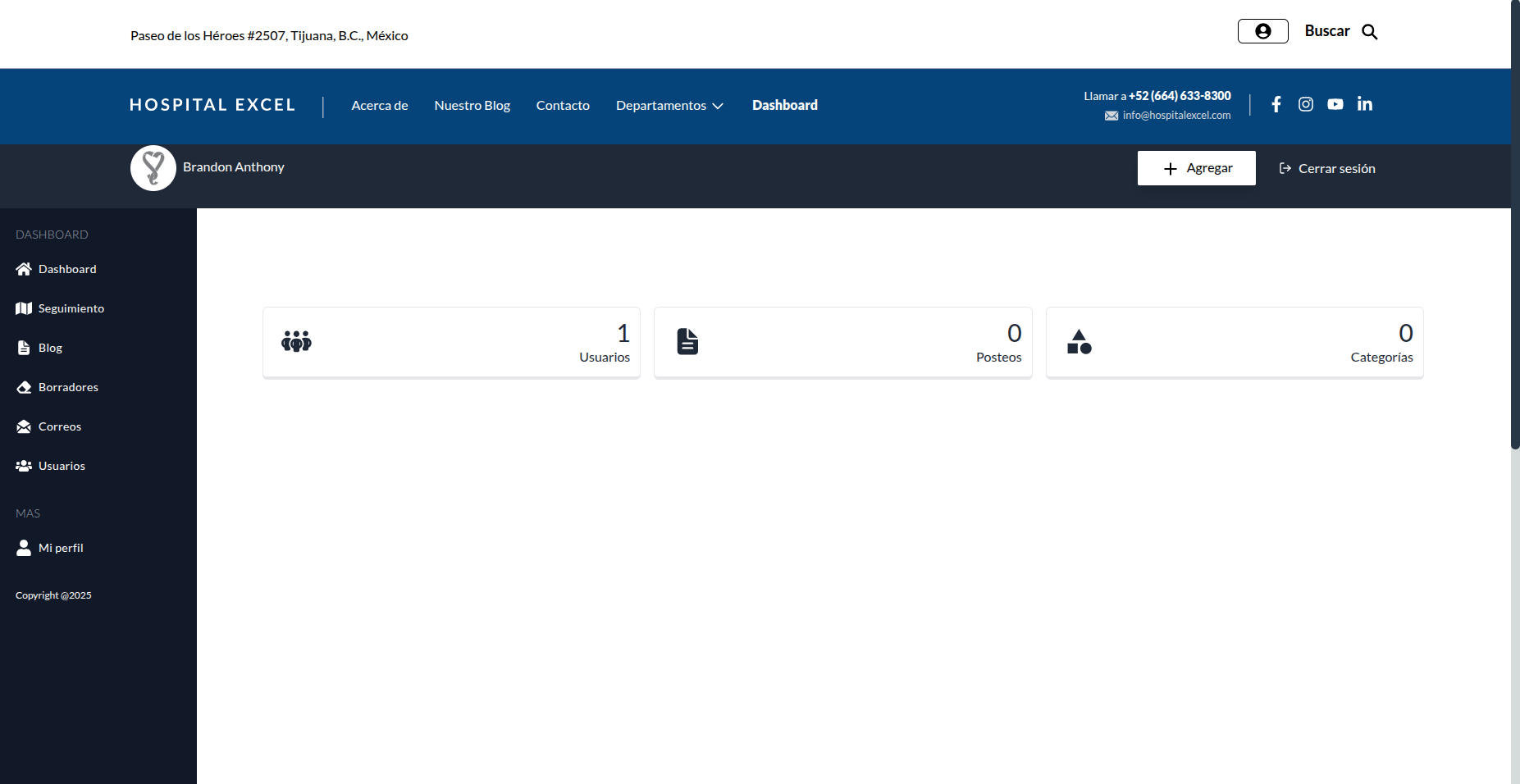Click the search magnifier icon
Screen dimensions: 1520x784
1370,32
